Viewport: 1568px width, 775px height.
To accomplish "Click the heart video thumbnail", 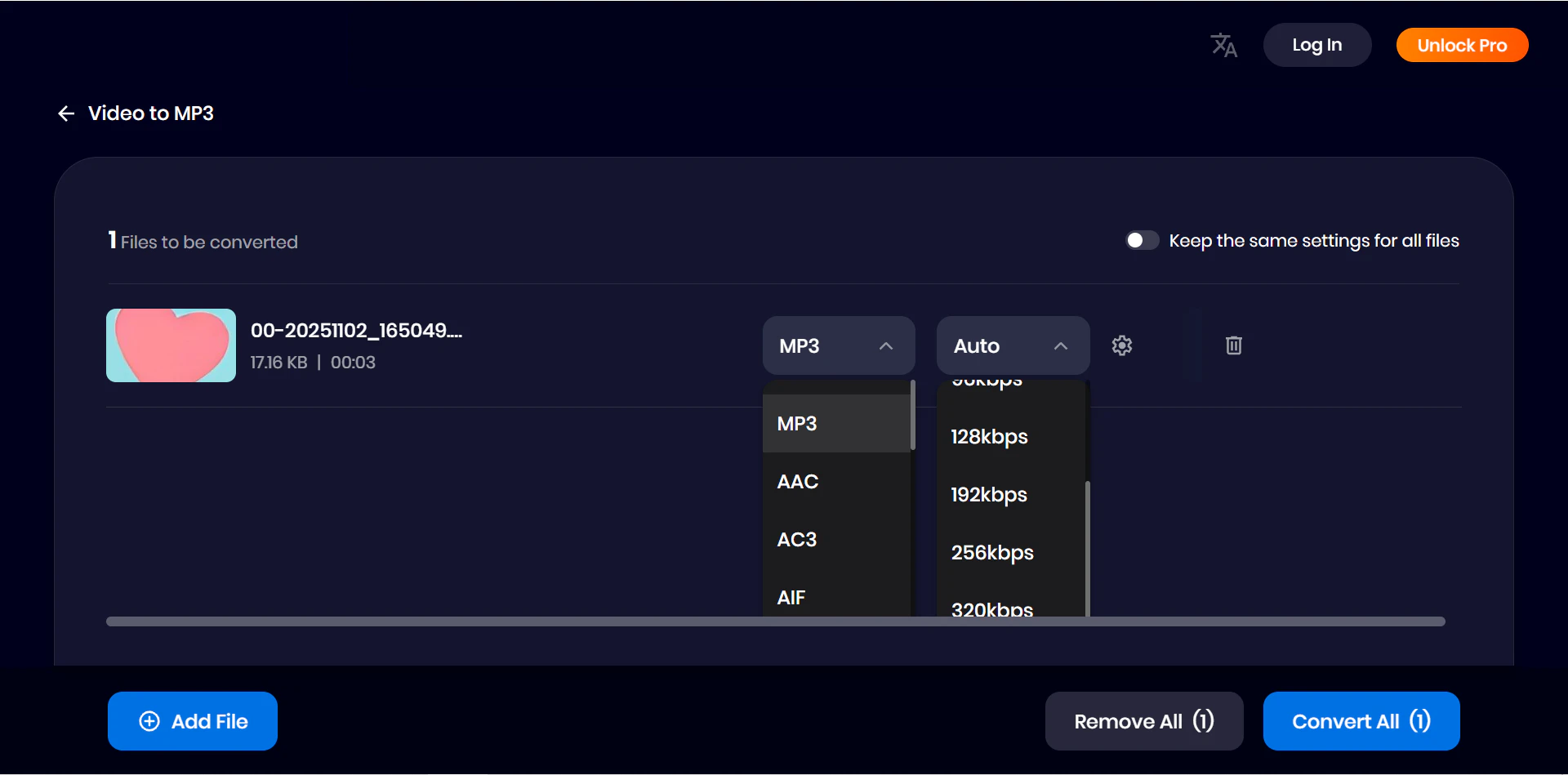I will [171, 345].
